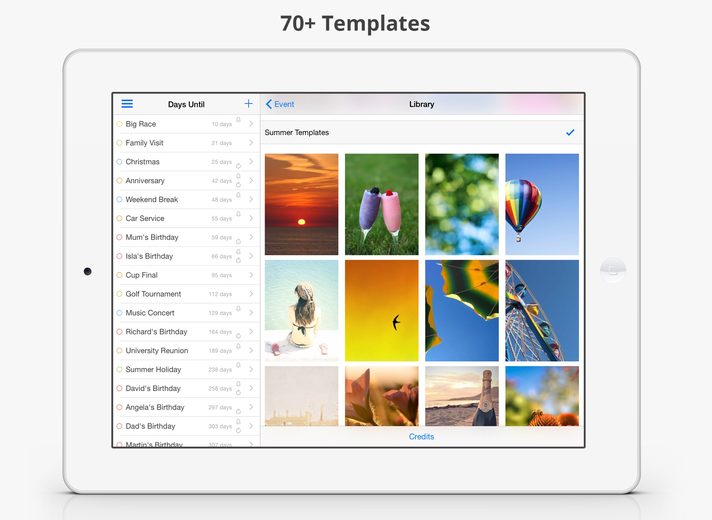This screenshot has height=520, width=712.
Task: Toggle the Christmas circle marker
Action: [x=119, y=162]
